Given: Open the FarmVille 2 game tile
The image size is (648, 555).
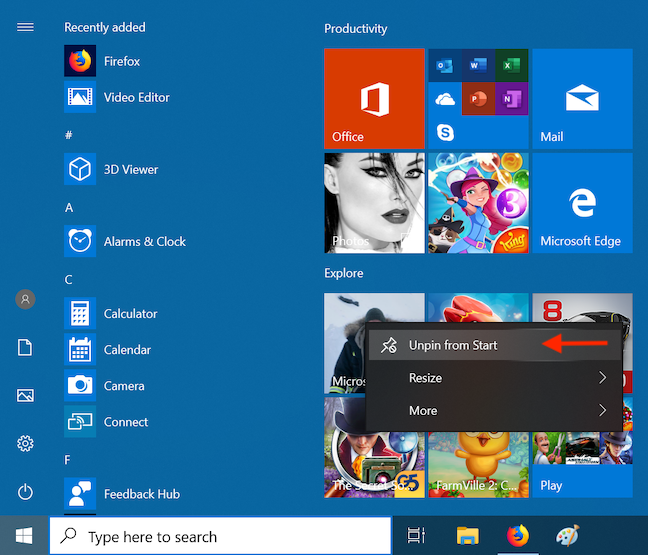Looking at the screenshot, I should [x=478, y=465].
